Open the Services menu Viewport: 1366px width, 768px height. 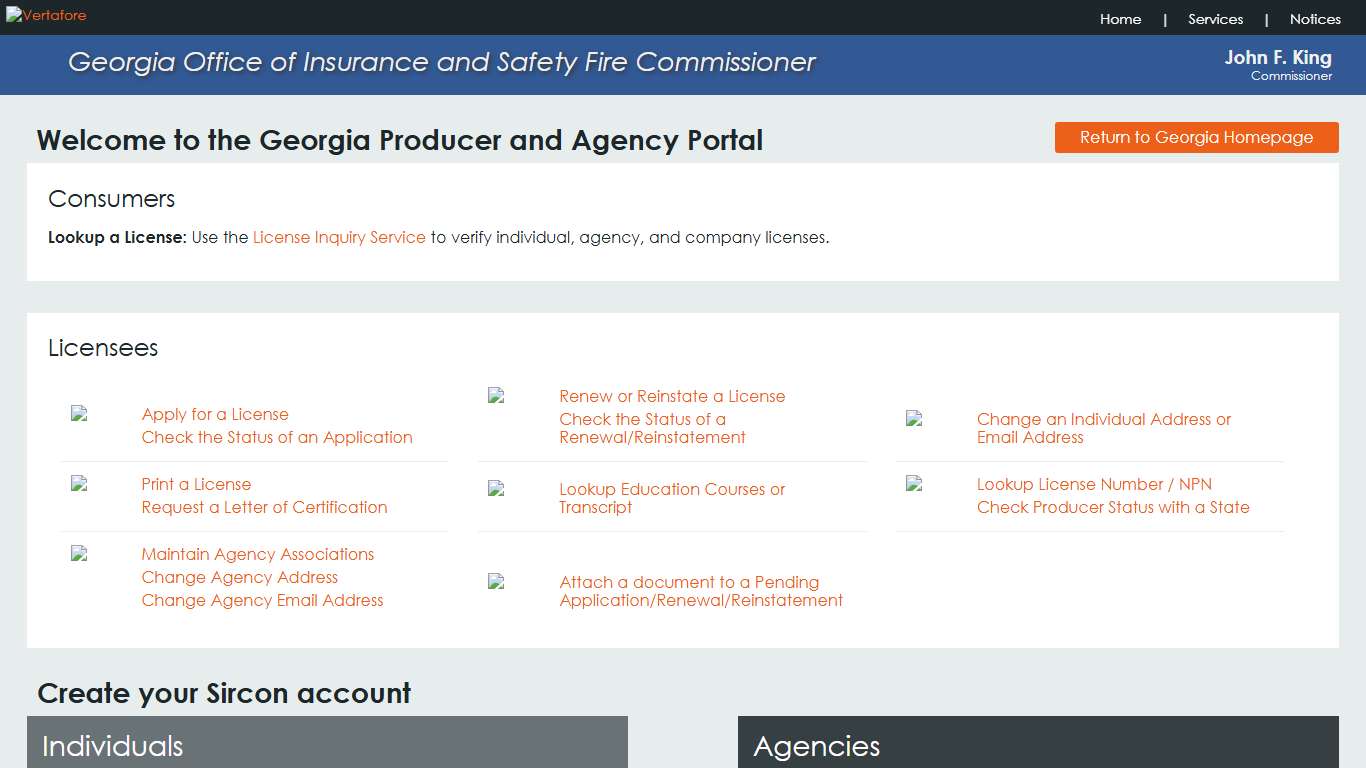(1215, 19)
